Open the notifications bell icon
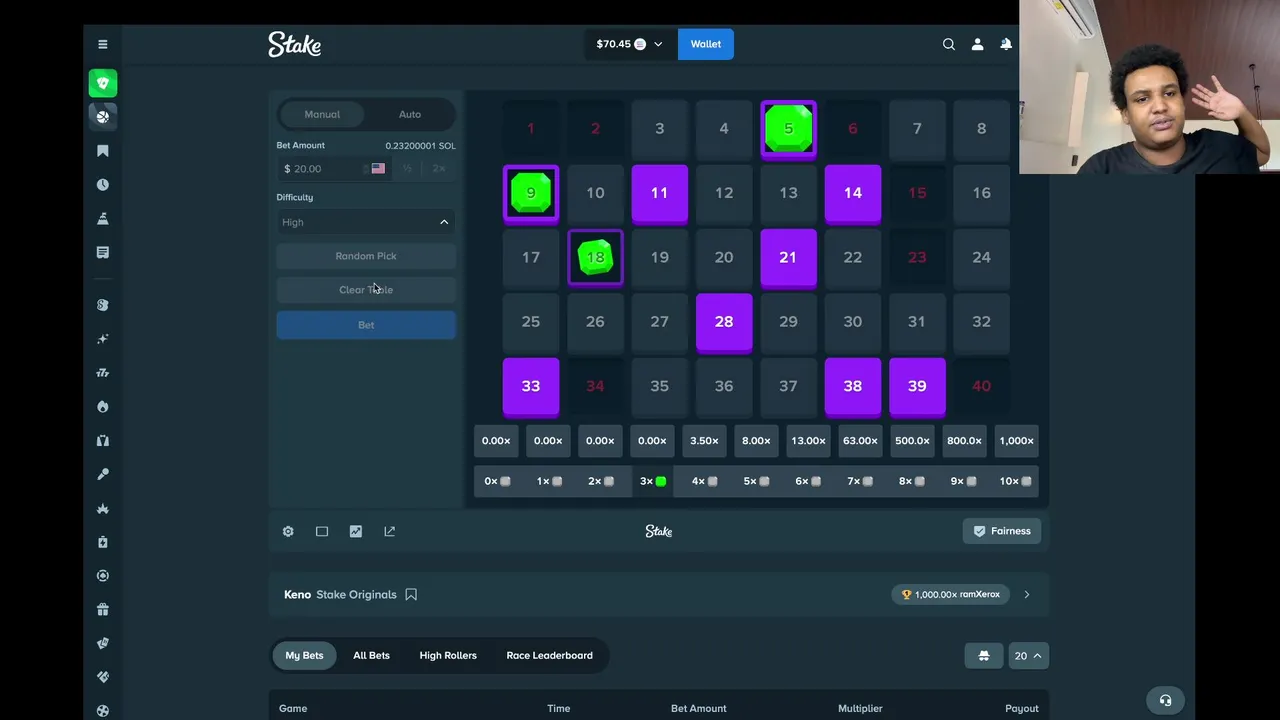 [x=1006, y=44]
